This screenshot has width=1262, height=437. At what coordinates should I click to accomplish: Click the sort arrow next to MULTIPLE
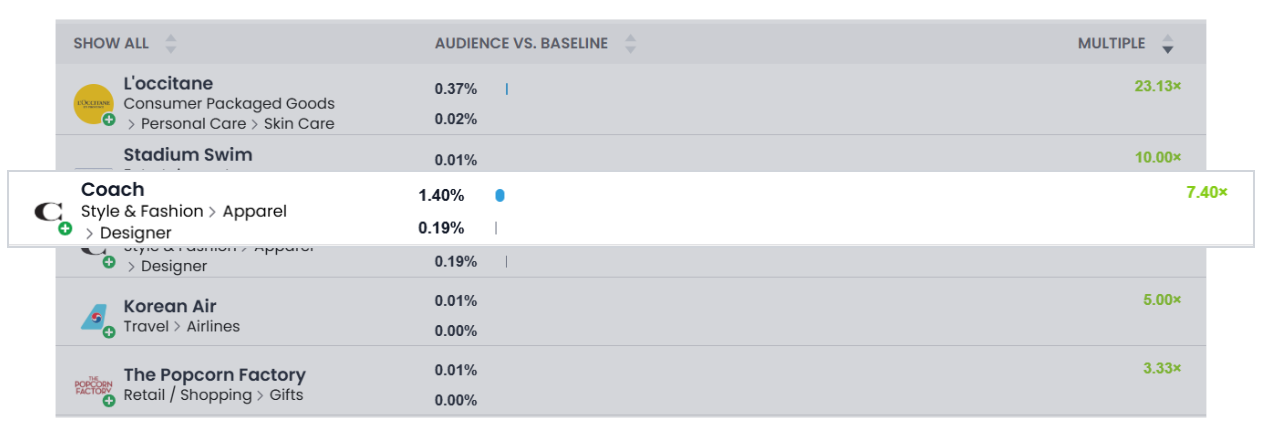point(1167,44)
